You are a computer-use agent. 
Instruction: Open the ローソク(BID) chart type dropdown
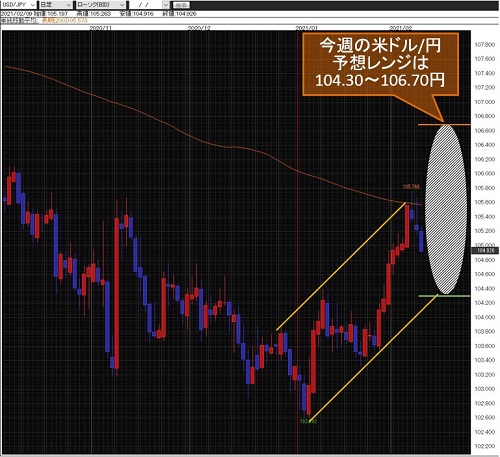pos(100,5)
